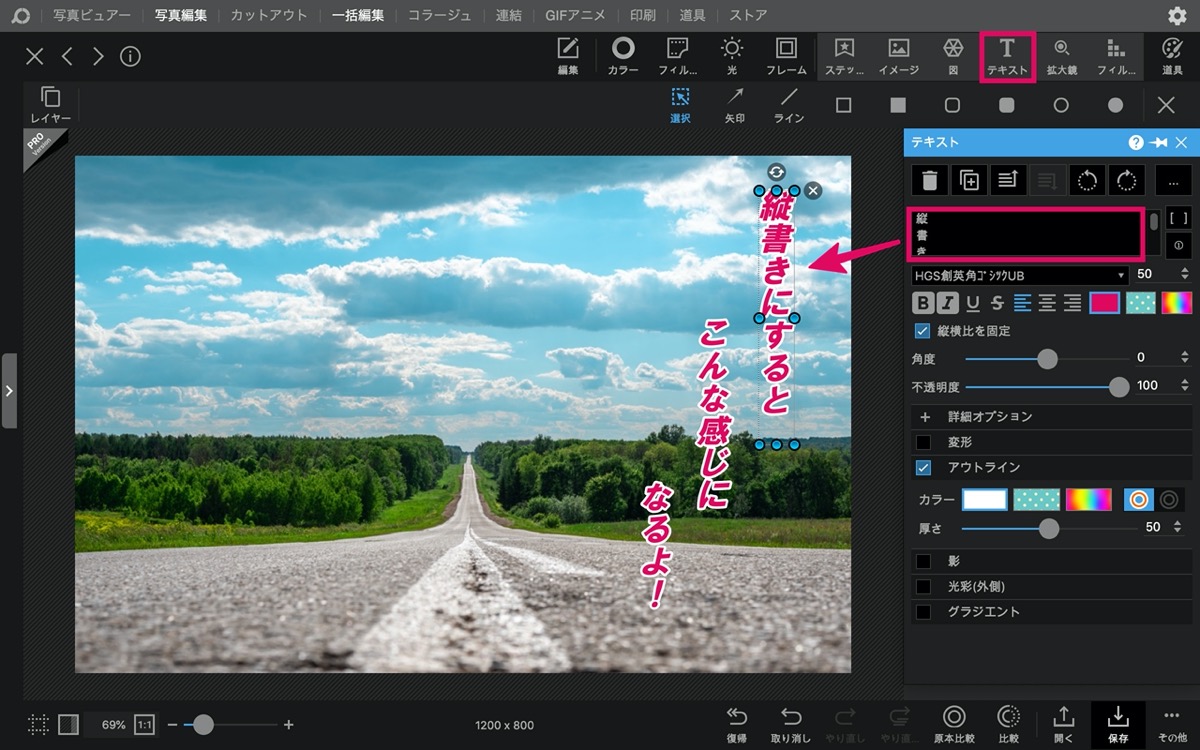Disable the アウトライン outline checkbox

[923, 467]
